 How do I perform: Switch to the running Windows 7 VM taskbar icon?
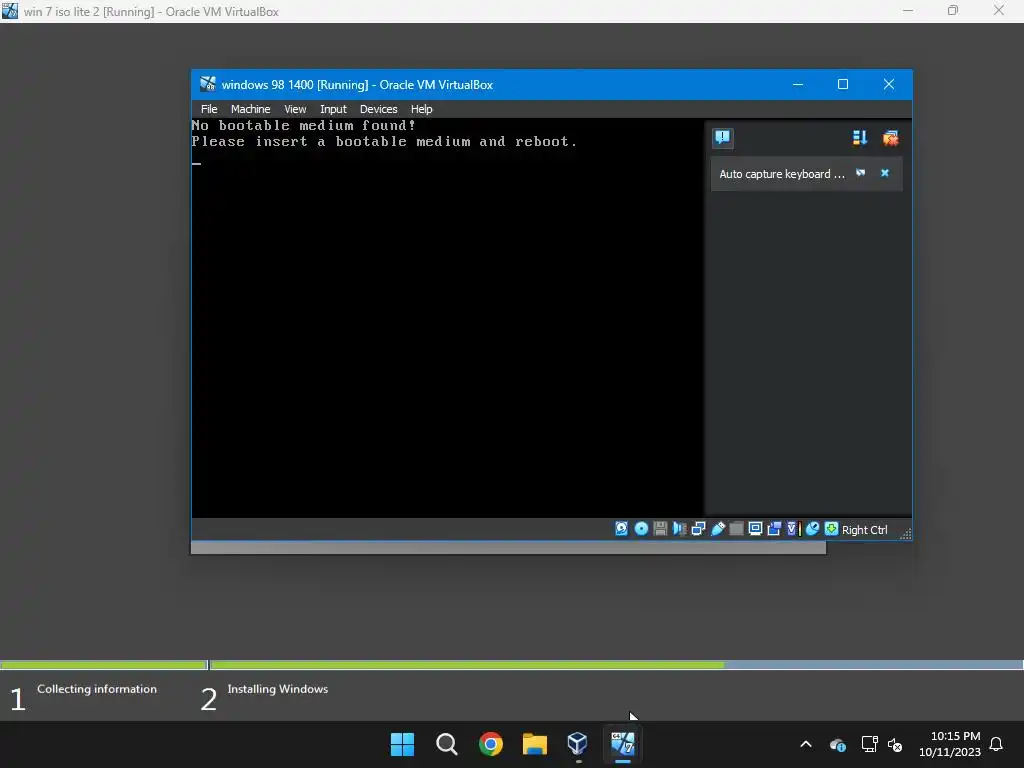(x=622, y=744)
